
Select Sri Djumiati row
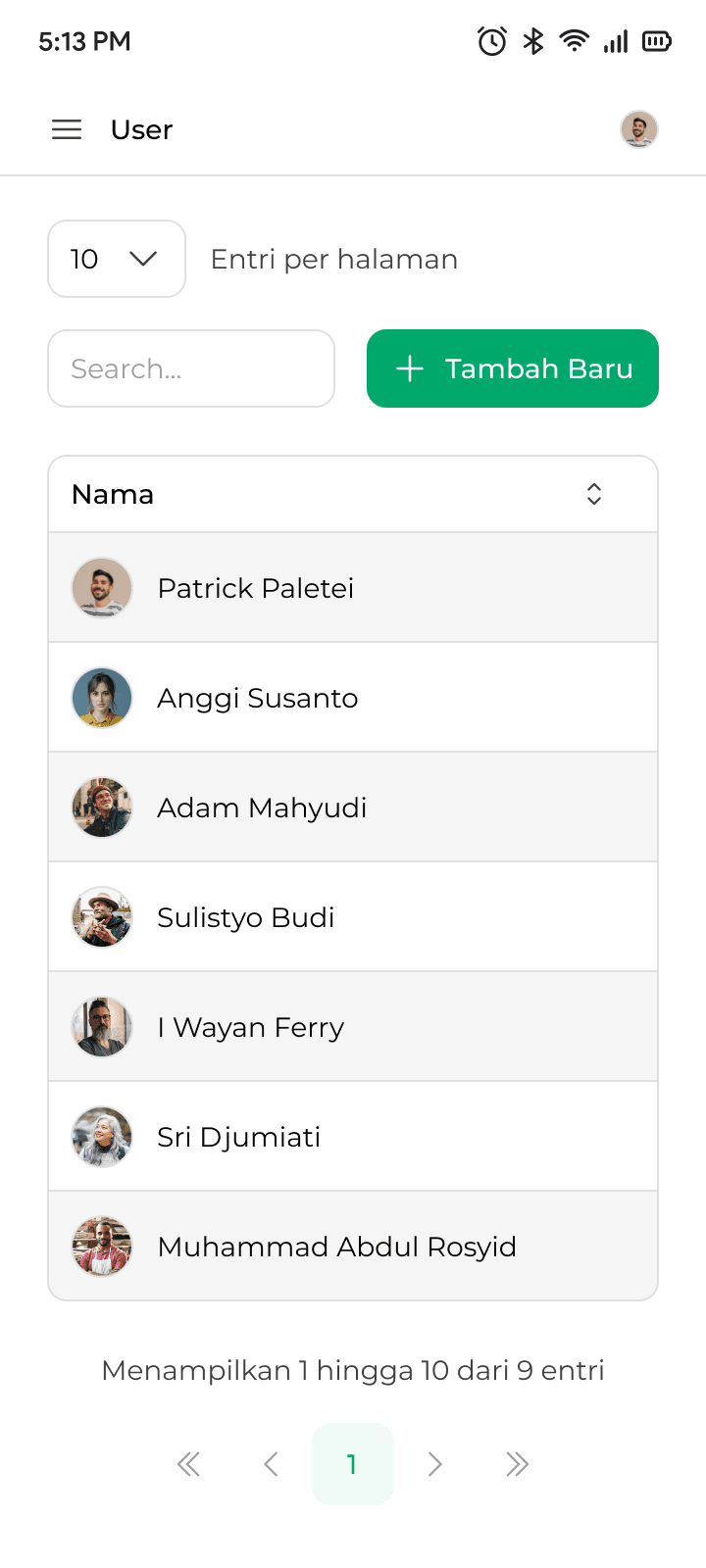coord(353,1137)
